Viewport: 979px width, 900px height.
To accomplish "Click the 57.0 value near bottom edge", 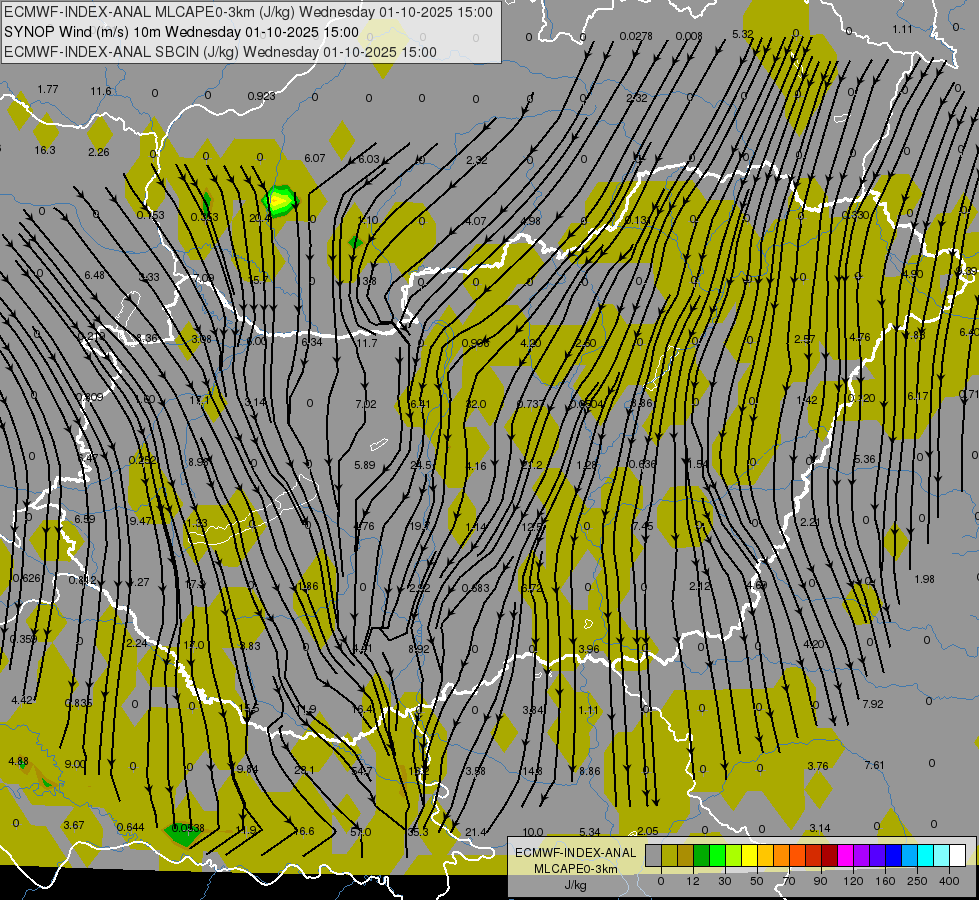I will tap(360, 832).
